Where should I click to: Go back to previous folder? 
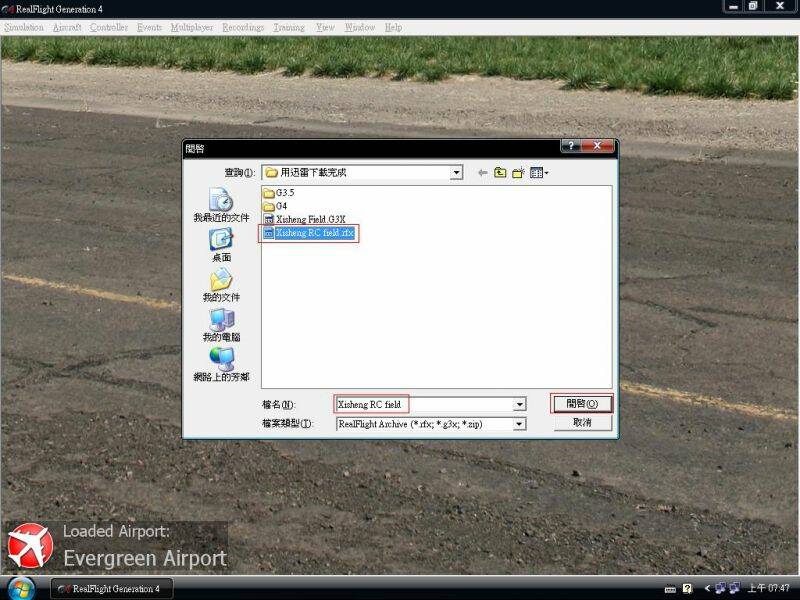point(482,173)
